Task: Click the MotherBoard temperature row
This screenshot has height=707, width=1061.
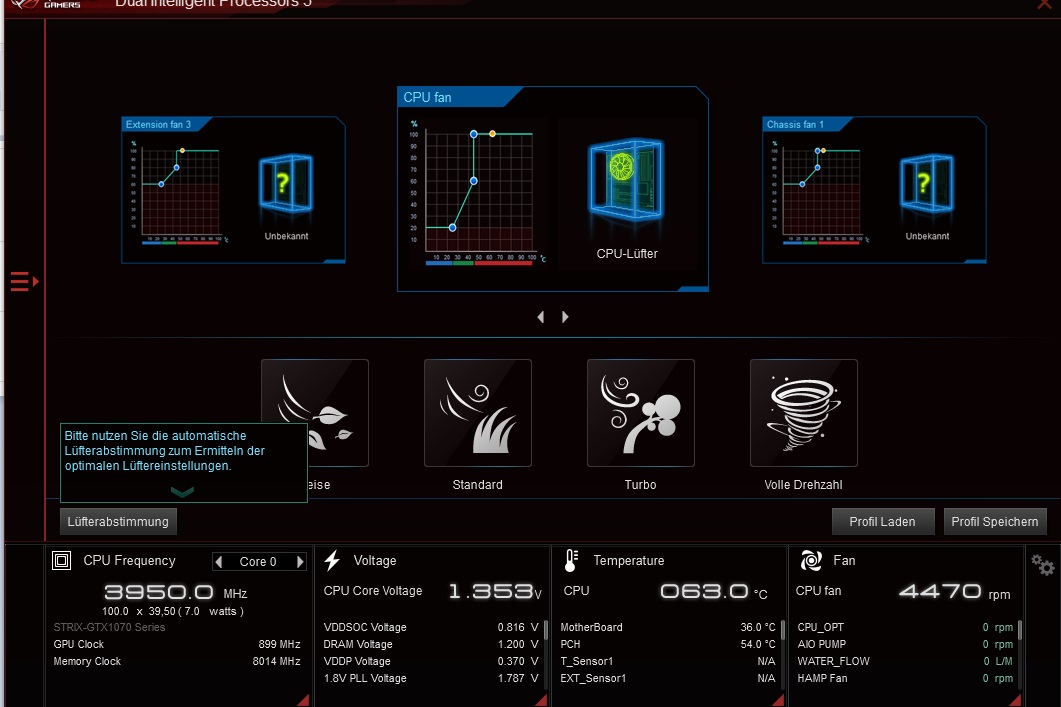Action: [668, 627]
